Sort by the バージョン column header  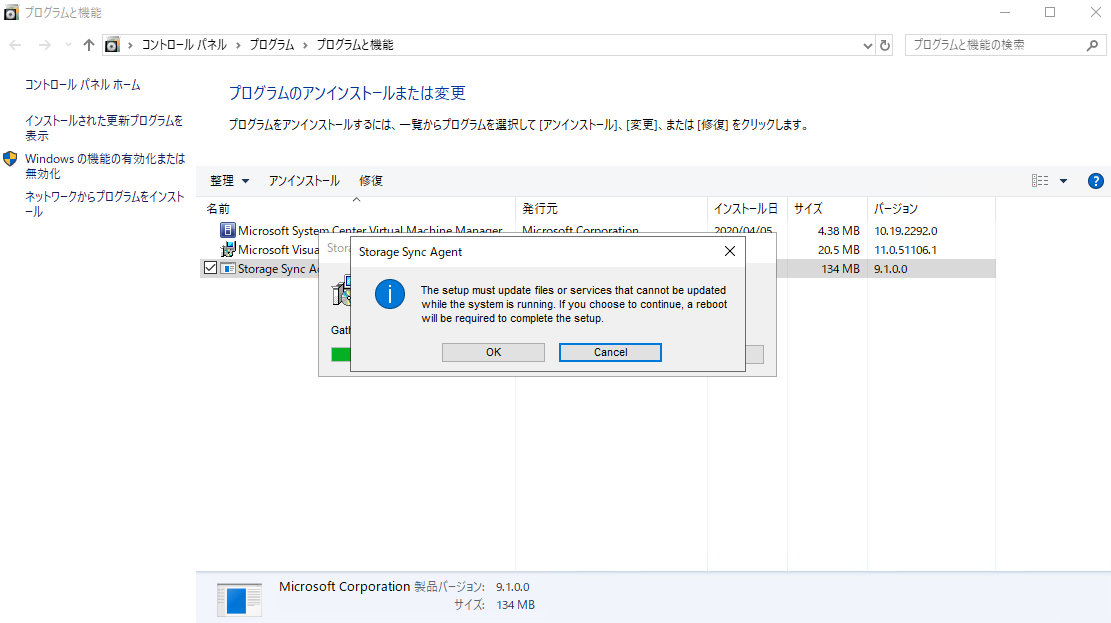932,208
